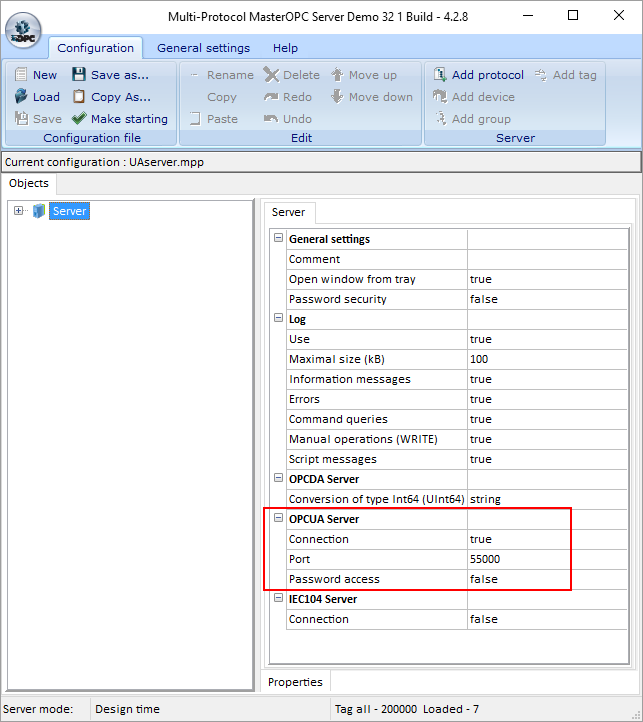Screen dimensions: 643x722
Task: Minimize the MasterOPC Server window
Action: click(528, 15)
